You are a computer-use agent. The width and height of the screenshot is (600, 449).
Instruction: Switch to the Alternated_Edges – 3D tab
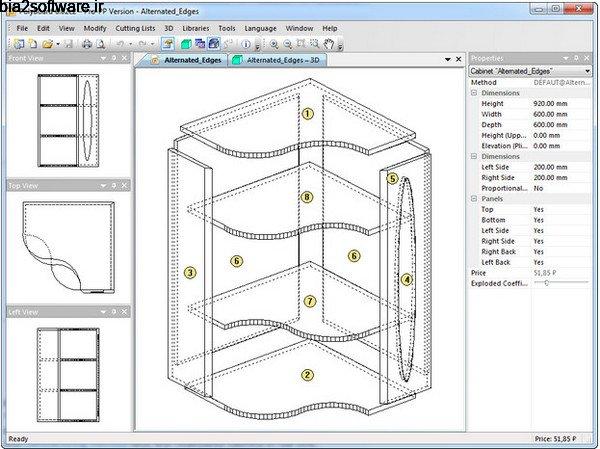tap(276, 60)
